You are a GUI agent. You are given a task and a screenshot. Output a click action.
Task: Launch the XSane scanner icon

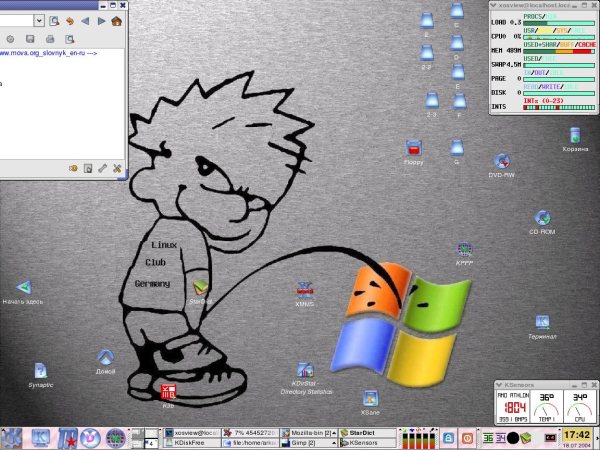pyautogui.click(x=370, y=399)
